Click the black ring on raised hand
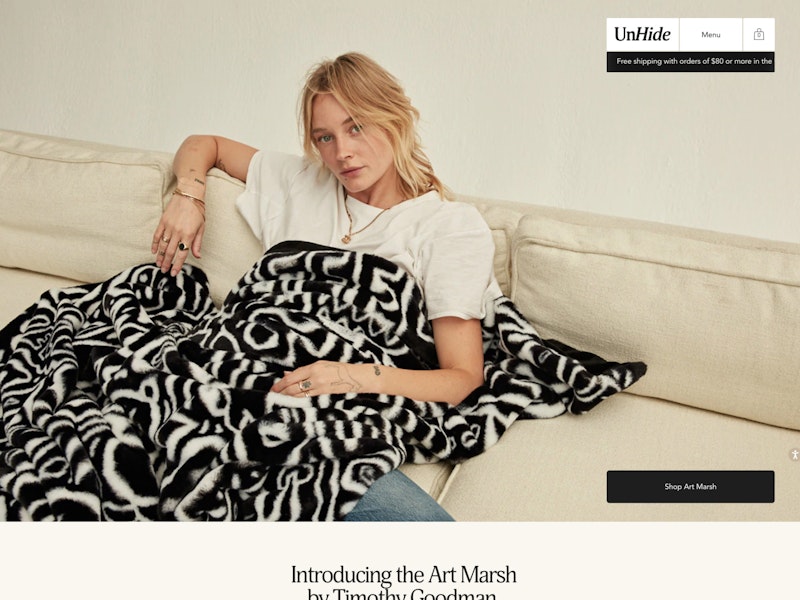The height and width of the screenshot is (600, 800). (x=183, y=246)
